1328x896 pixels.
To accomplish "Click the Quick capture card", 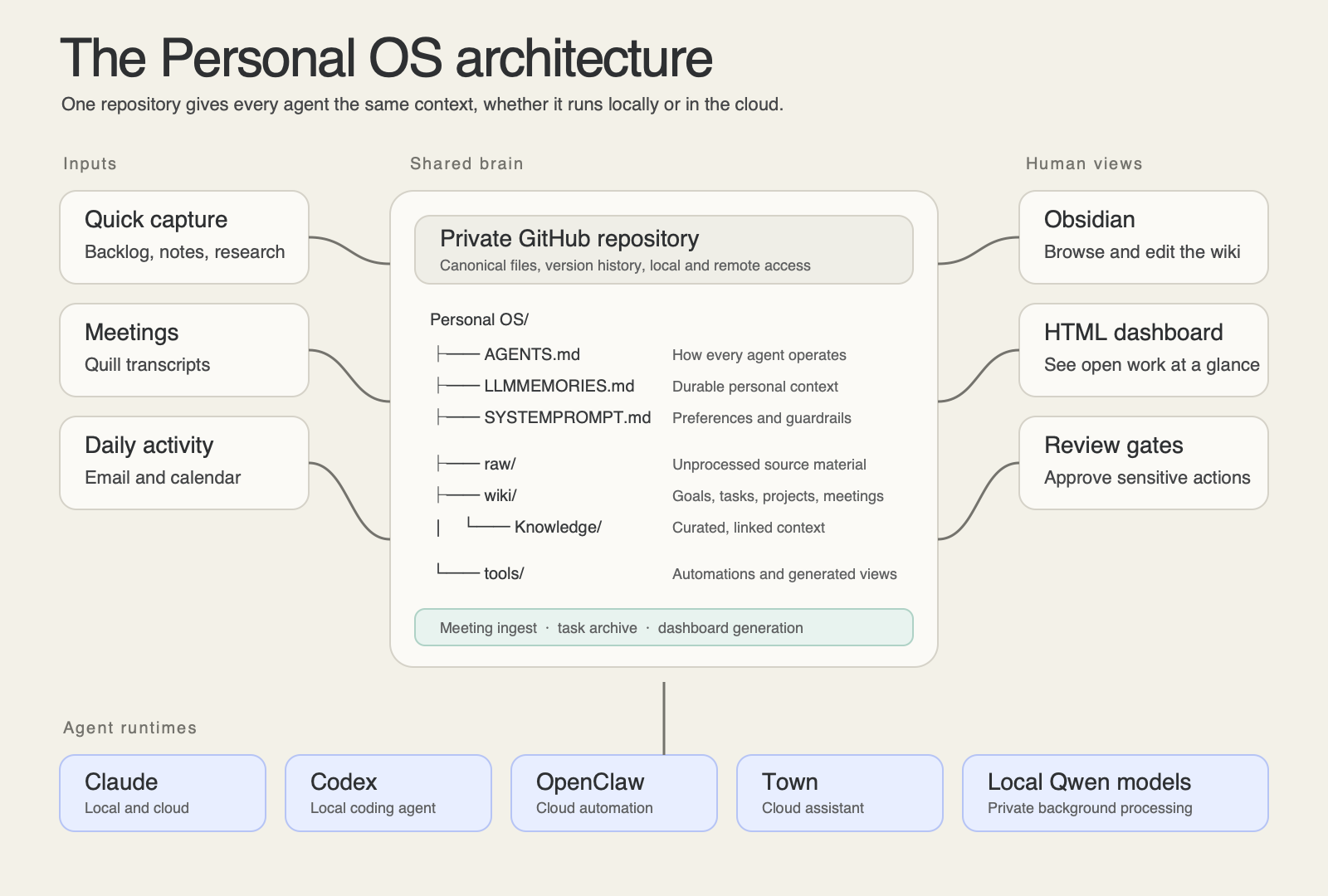I will tap(184, 237).
